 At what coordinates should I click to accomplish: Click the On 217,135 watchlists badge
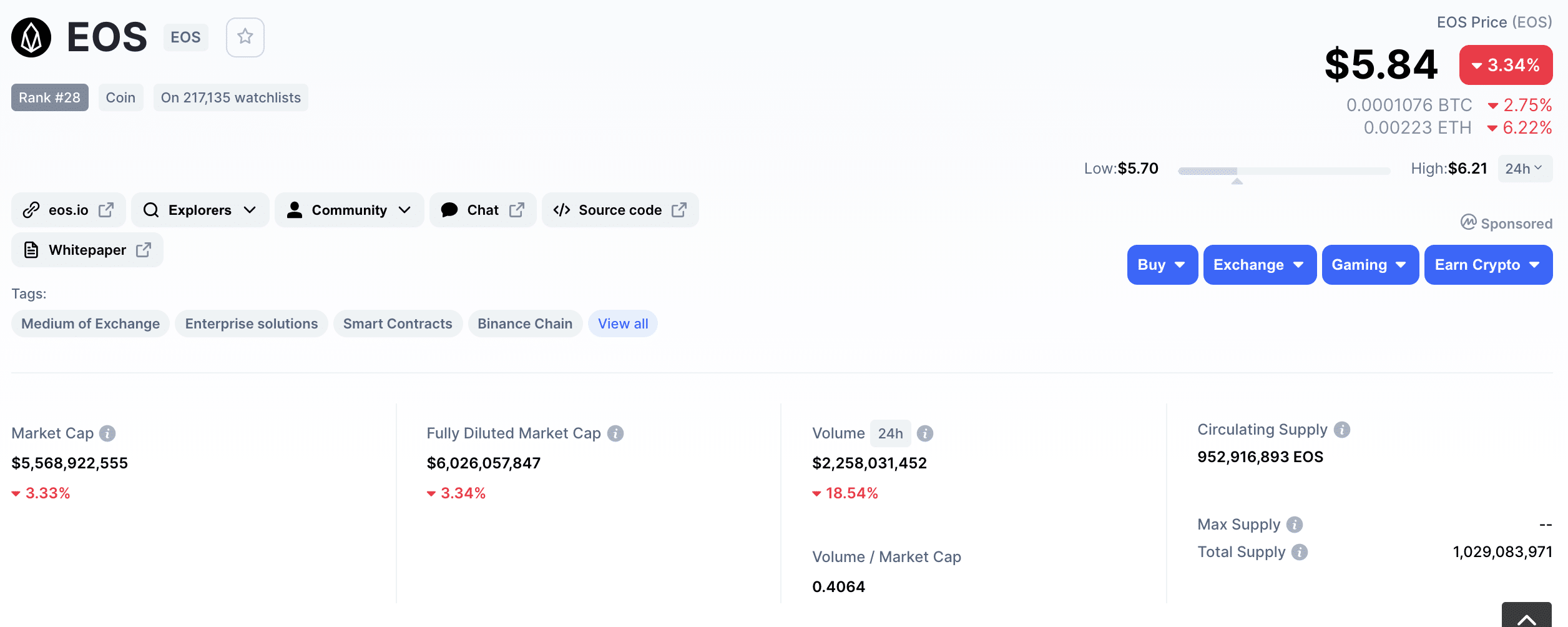[231, 97]
